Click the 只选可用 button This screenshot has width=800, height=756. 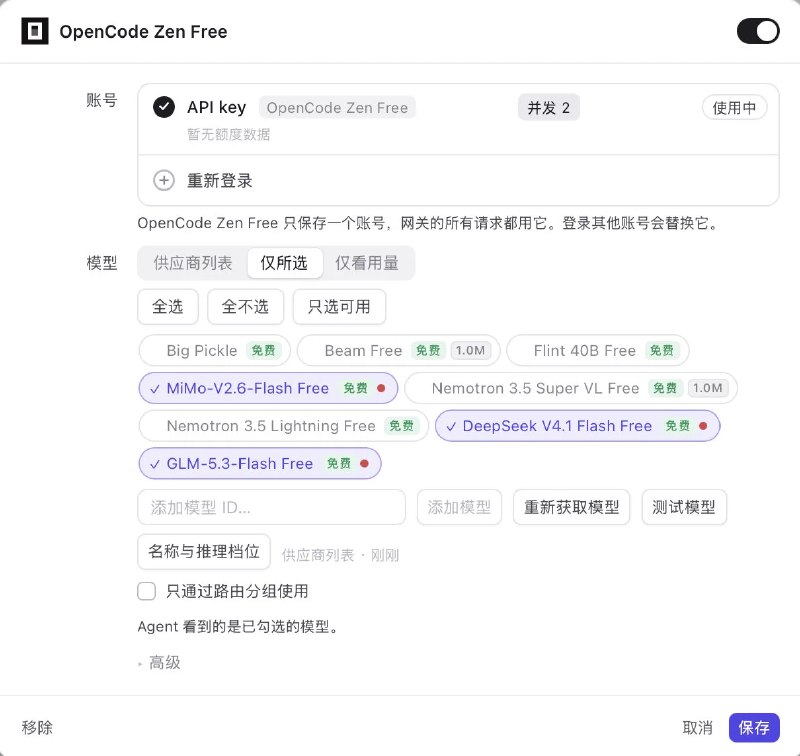click(x=339, y=307)
